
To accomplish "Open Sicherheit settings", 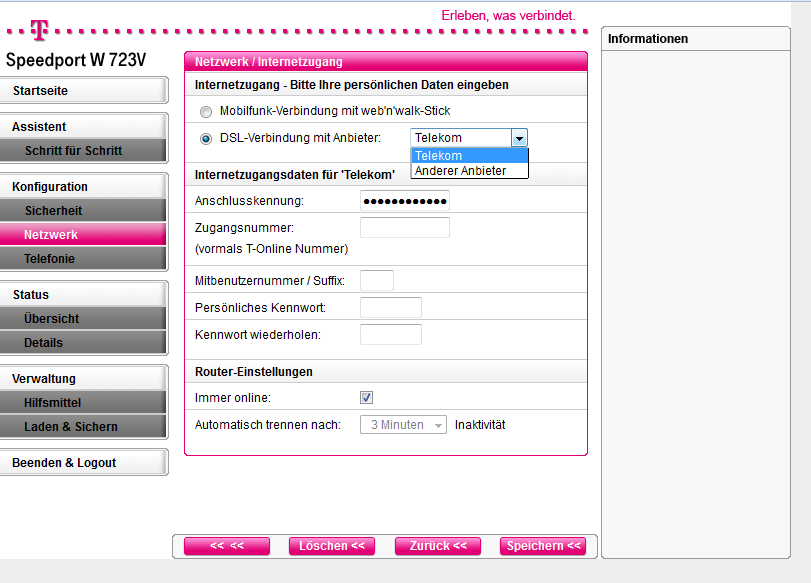I will coord(83,211).
